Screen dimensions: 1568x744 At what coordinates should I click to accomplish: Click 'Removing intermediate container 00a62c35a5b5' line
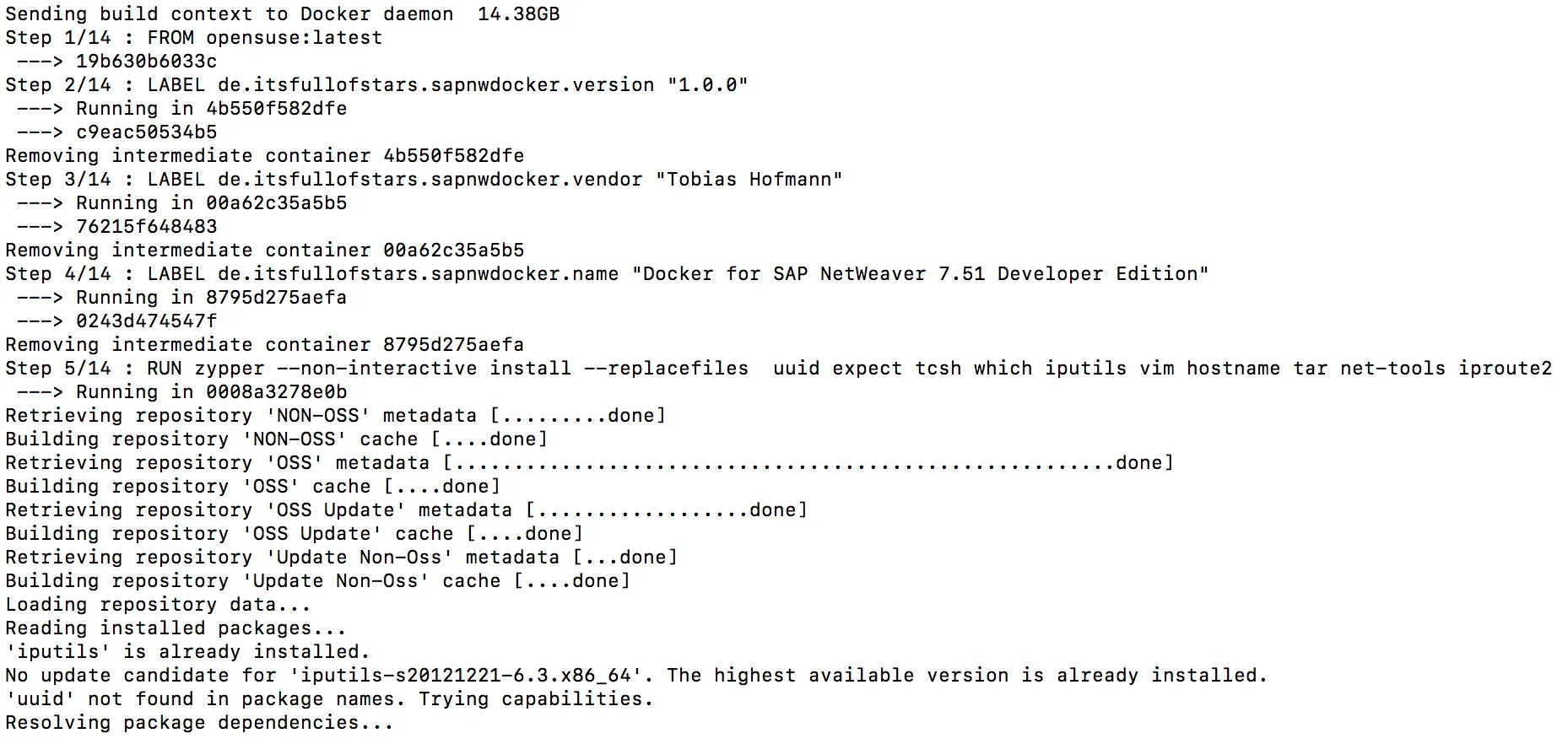[x=264, y=251]
